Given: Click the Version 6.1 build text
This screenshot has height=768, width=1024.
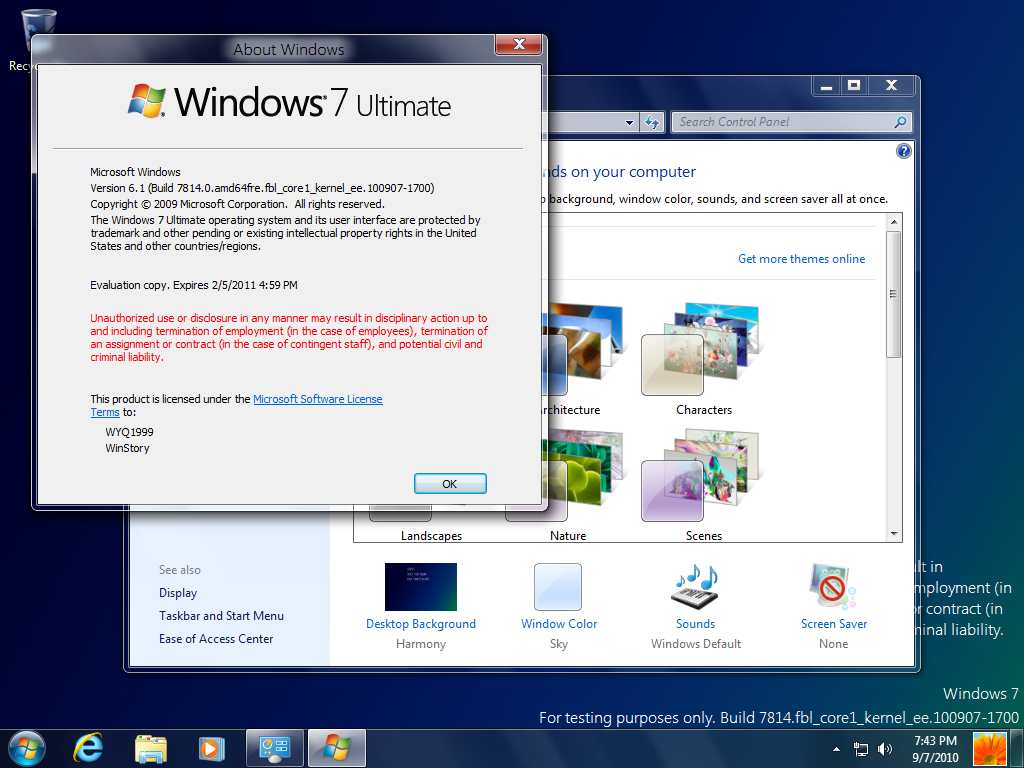Looking at the screenshot, I should 262,188.
